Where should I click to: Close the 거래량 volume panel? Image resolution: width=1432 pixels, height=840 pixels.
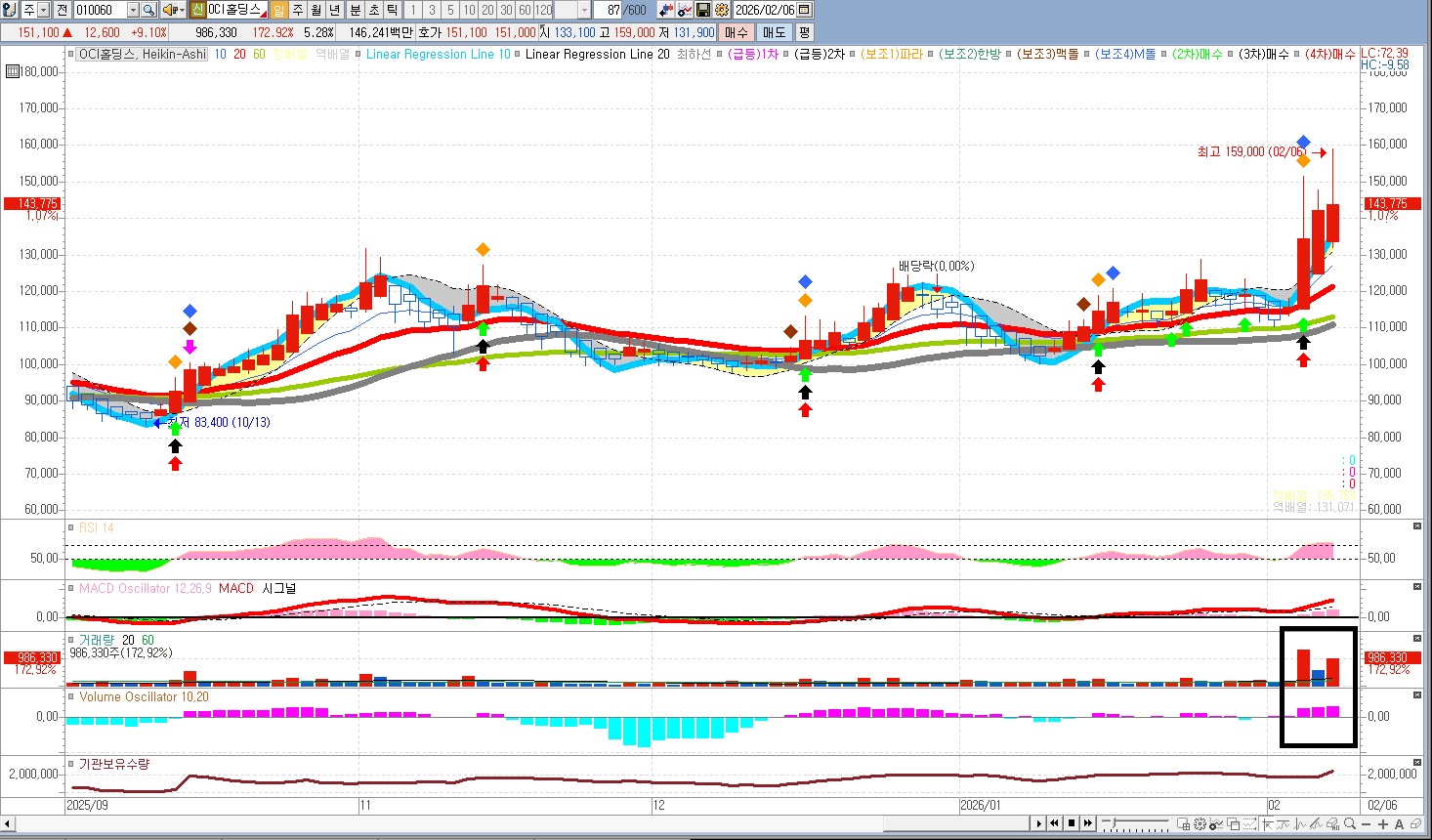1417,639
